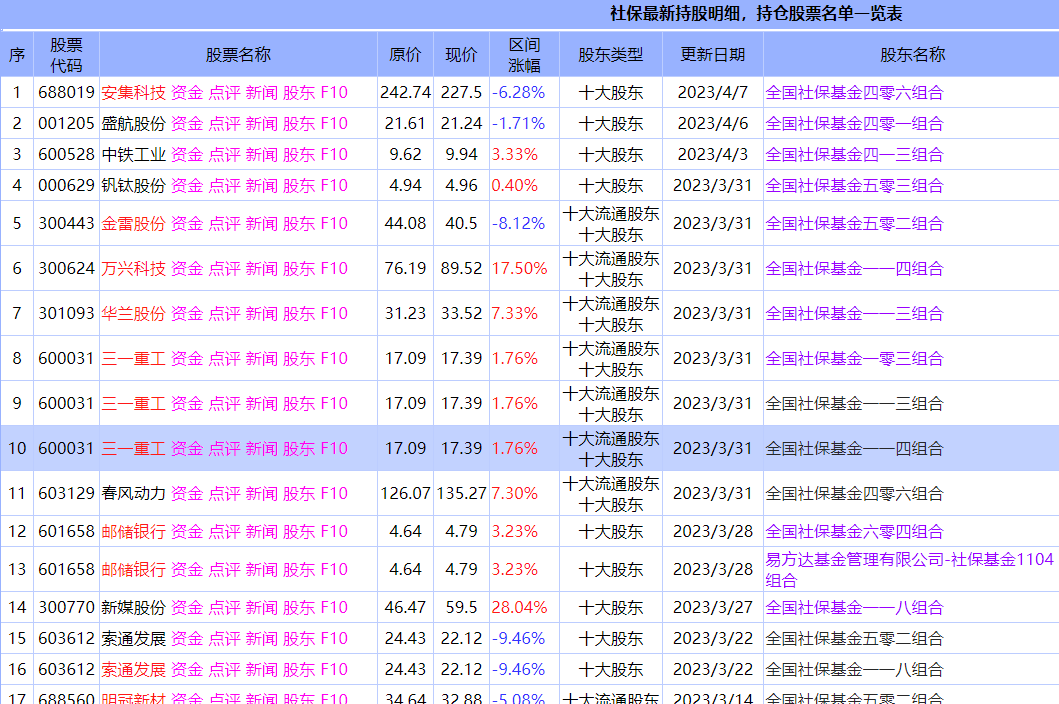
Task: Click 资金 link in 安集科技 row
Action: click(x=187, y=93)
